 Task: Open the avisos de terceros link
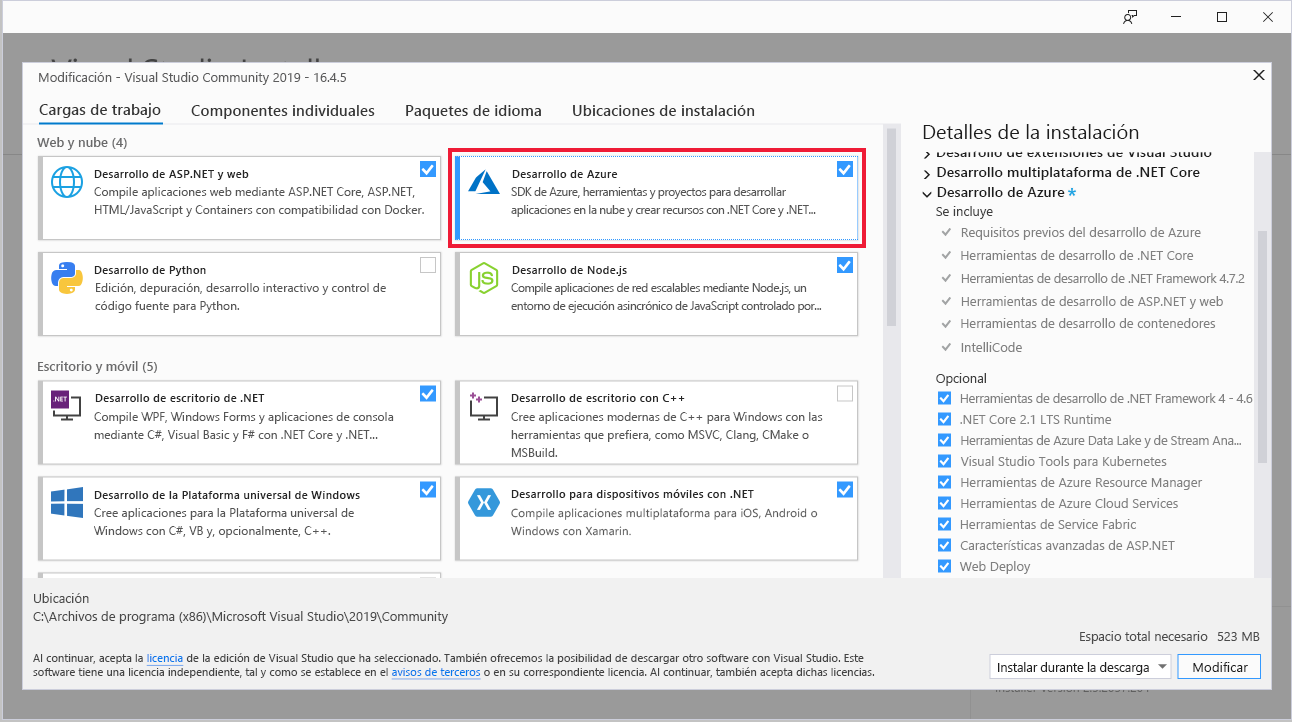436,673
